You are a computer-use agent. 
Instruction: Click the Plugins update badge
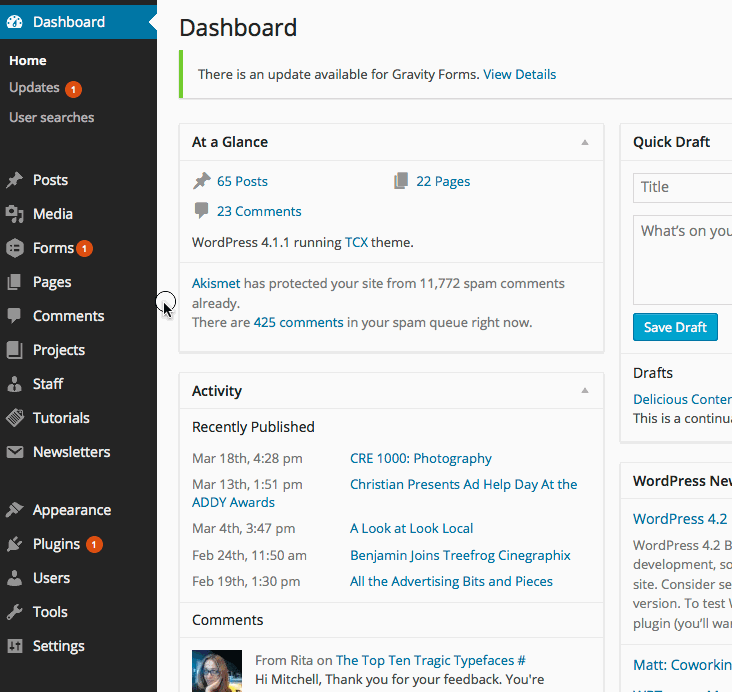coord(94,544)
